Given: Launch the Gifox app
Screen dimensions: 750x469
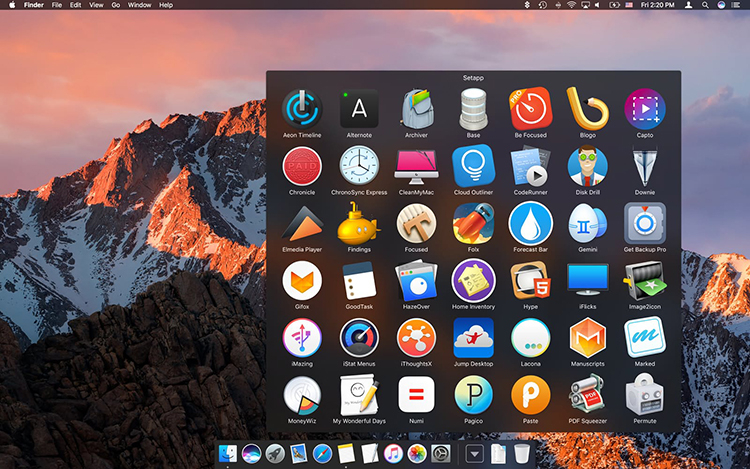Looking at the screenshot, I should pos(302,281).
